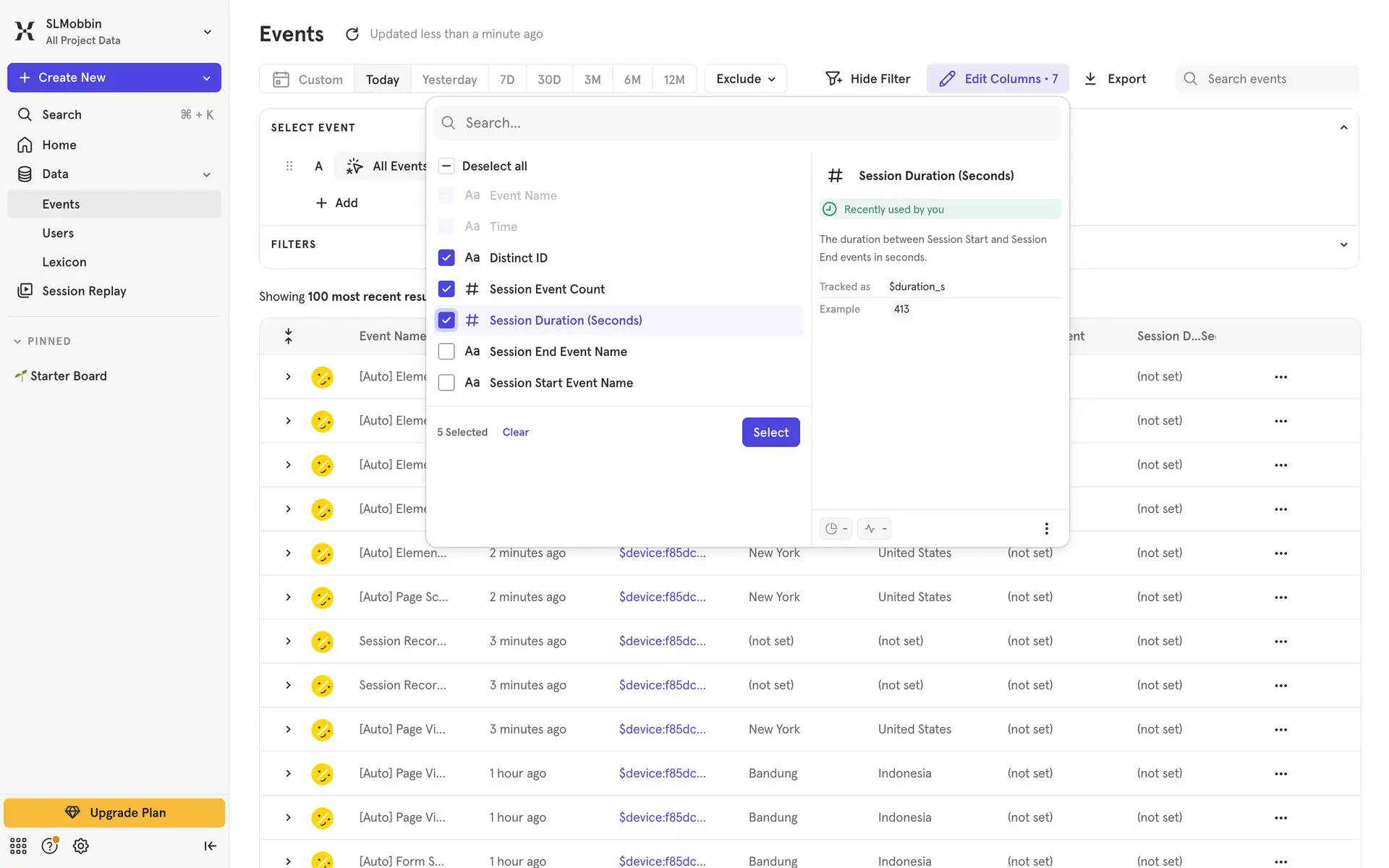Viewport: 1389px width, 868px height.
Task: Click the help question mark icon
Action: click(49, 846)
